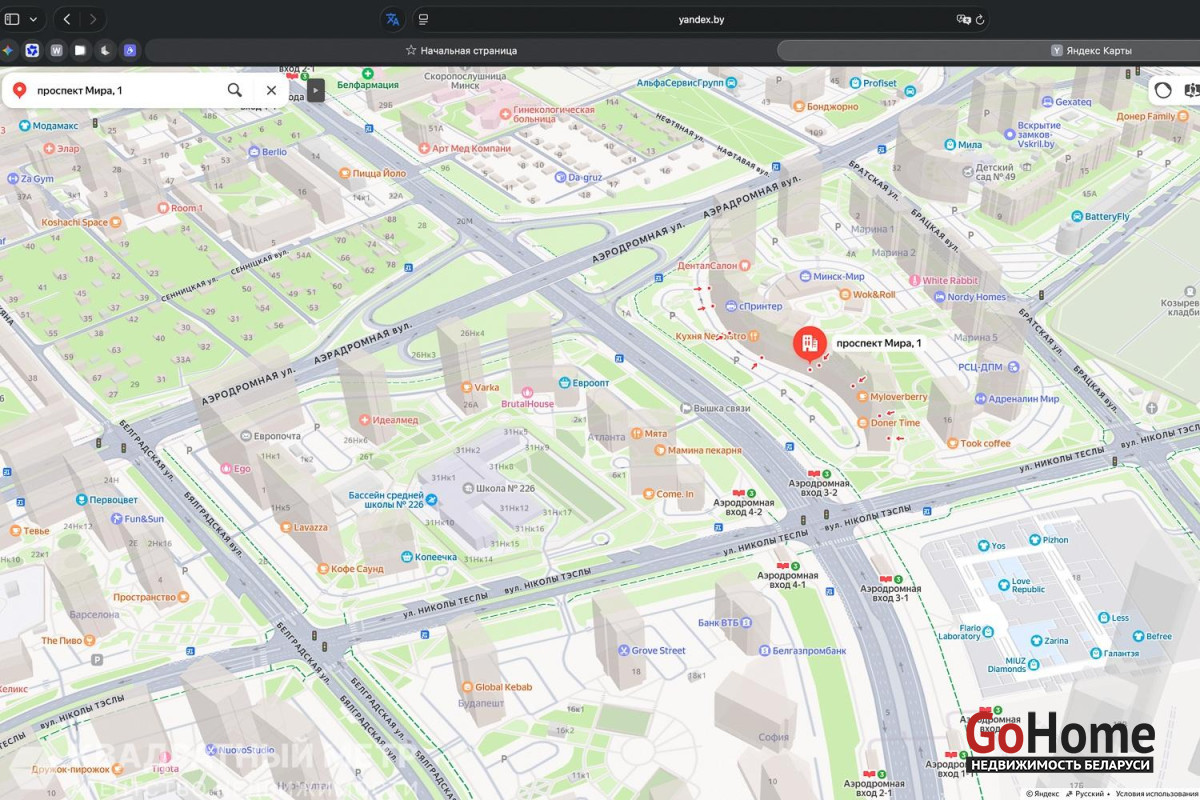Expand the collapsed side panel arrow
Viewport: 1200px width, 800px height.
click(x=315, y=90)
